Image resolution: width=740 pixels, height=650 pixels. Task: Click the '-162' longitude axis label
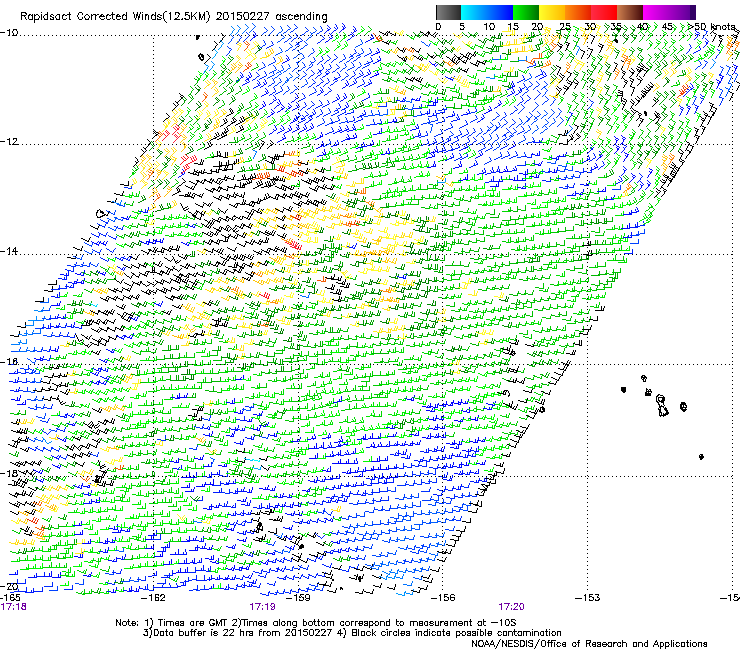(154, 598)
